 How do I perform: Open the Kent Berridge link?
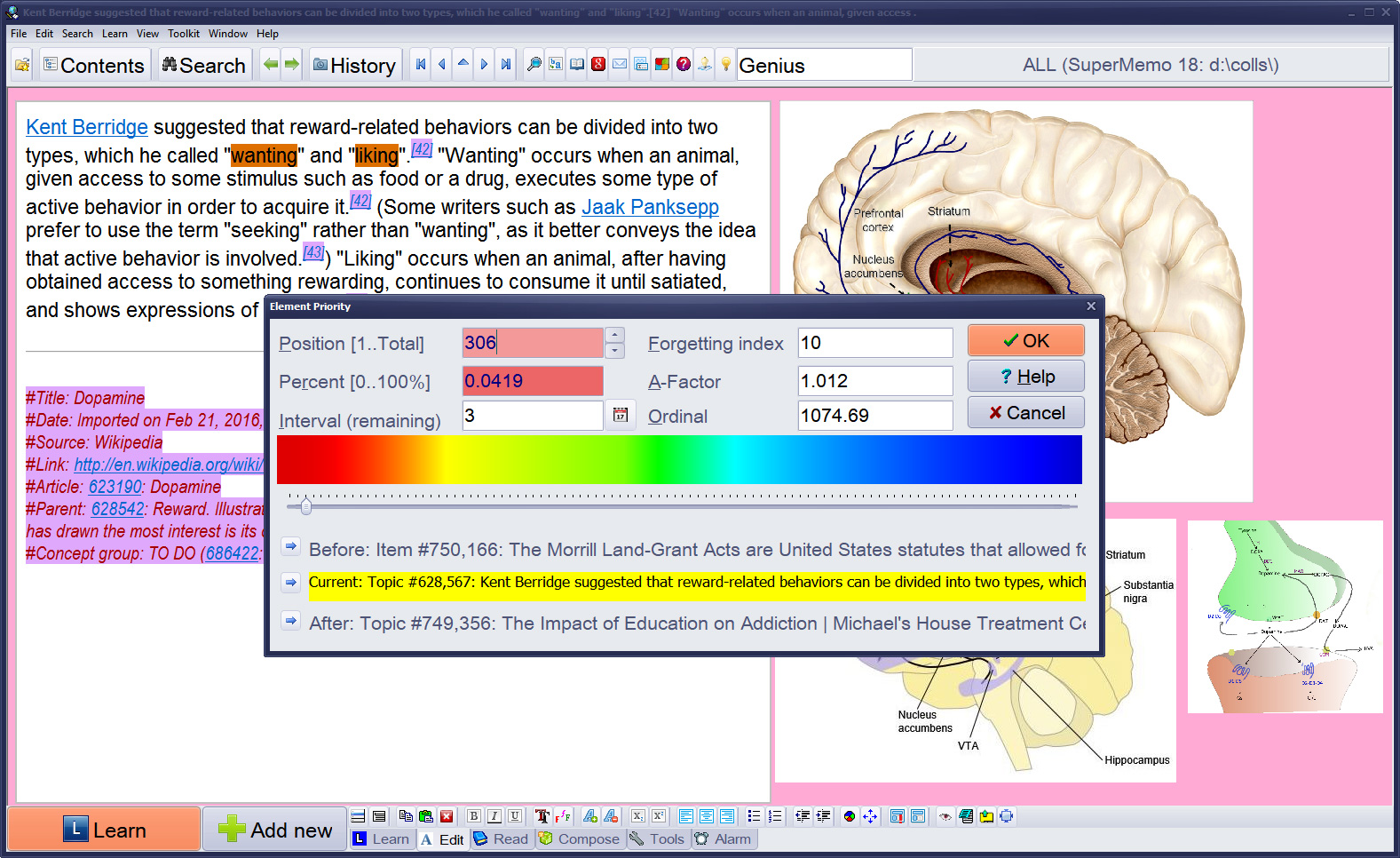point(86,127)
